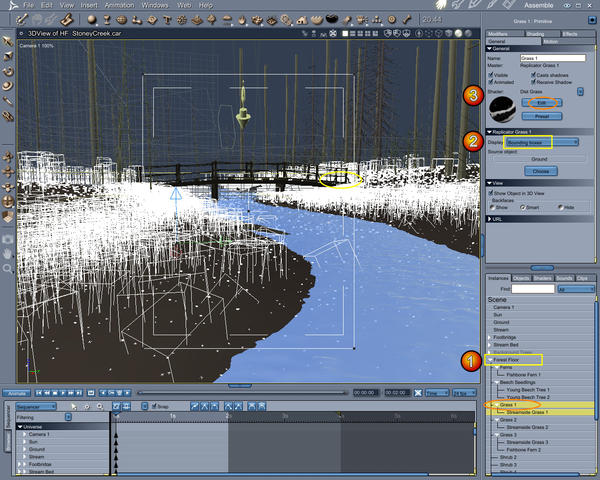Open the 24 fps frame rate dropdown

[x=465, y=393]
